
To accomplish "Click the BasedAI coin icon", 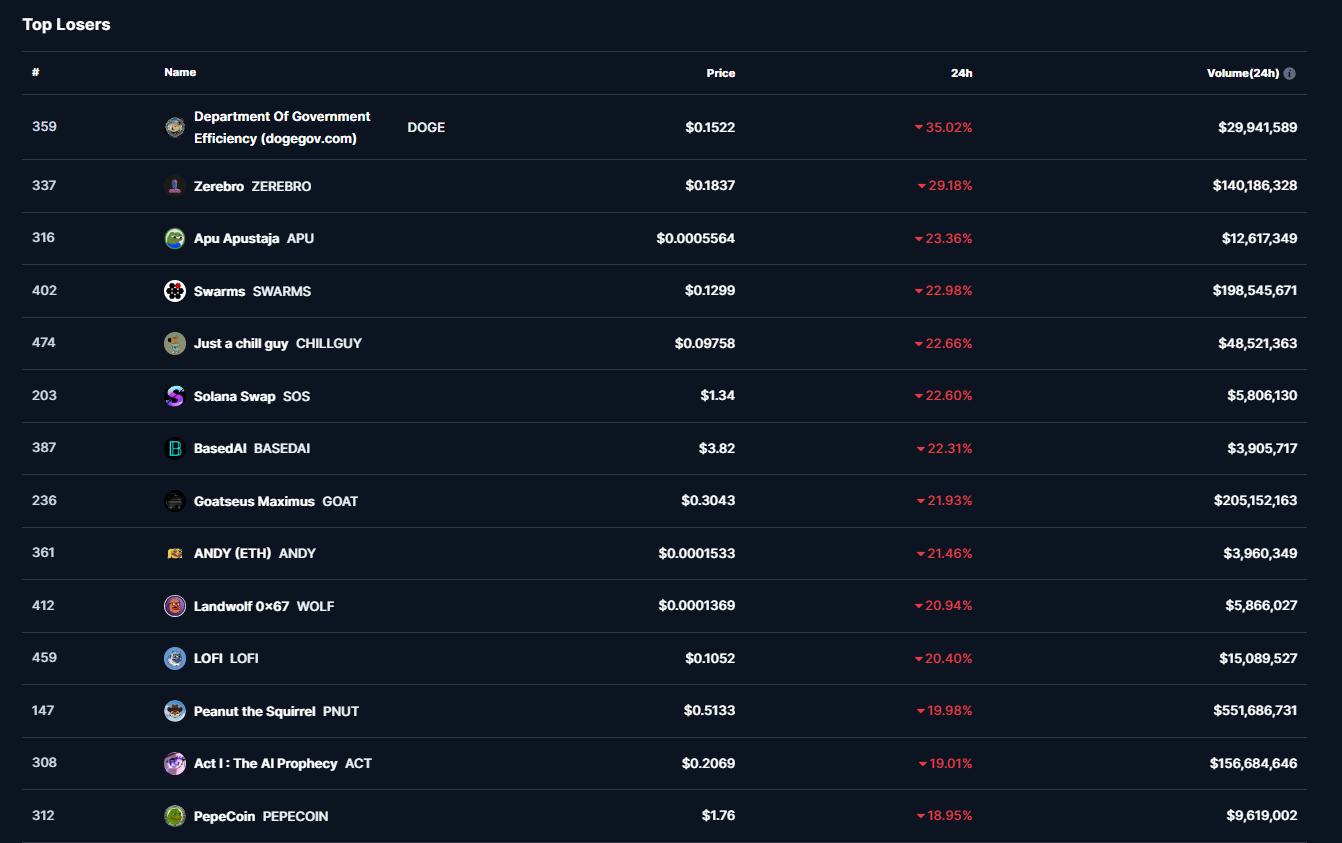I will click(175, 449).
